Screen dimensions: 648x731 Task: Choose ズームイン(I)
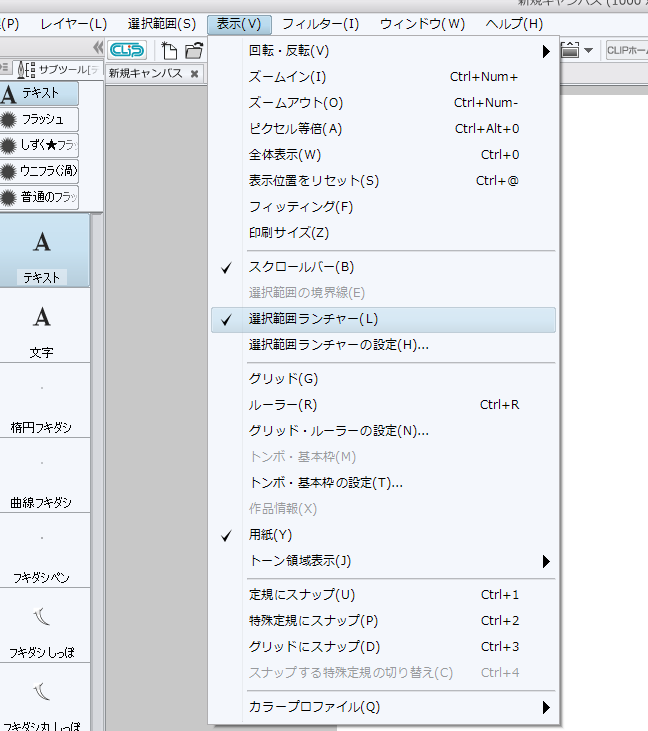[x=383, y=77]
